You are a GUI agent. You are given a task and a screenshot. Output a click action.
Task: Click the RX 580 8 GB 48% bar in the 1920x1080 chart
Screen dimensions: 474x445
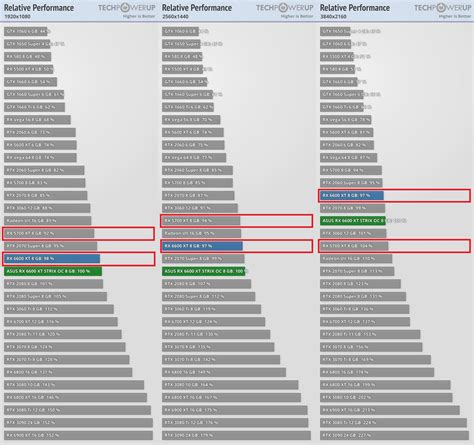[28, 57]
